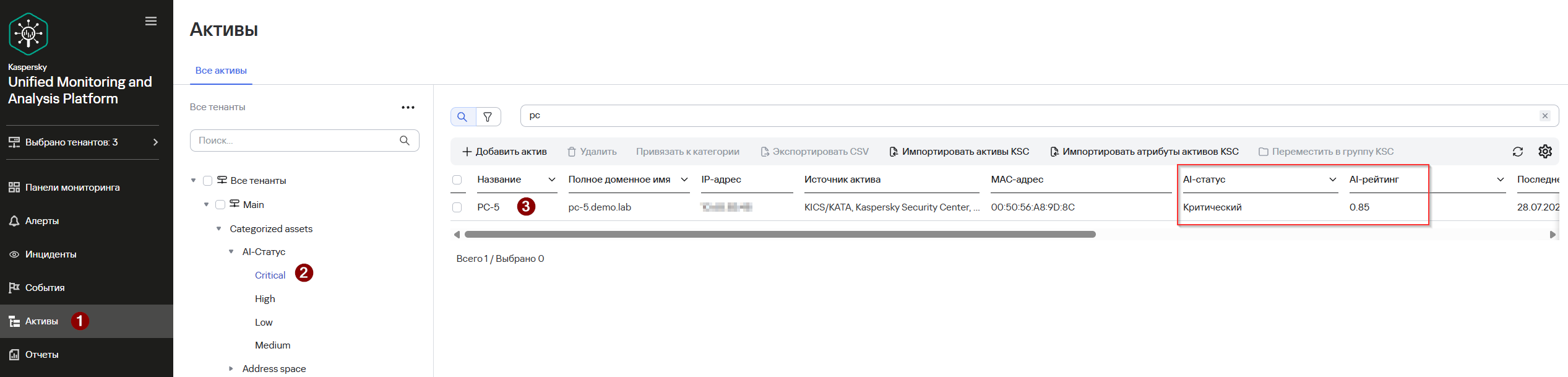Open tenants three-dot options menu

pyautogui.click(x=408, y=107)
